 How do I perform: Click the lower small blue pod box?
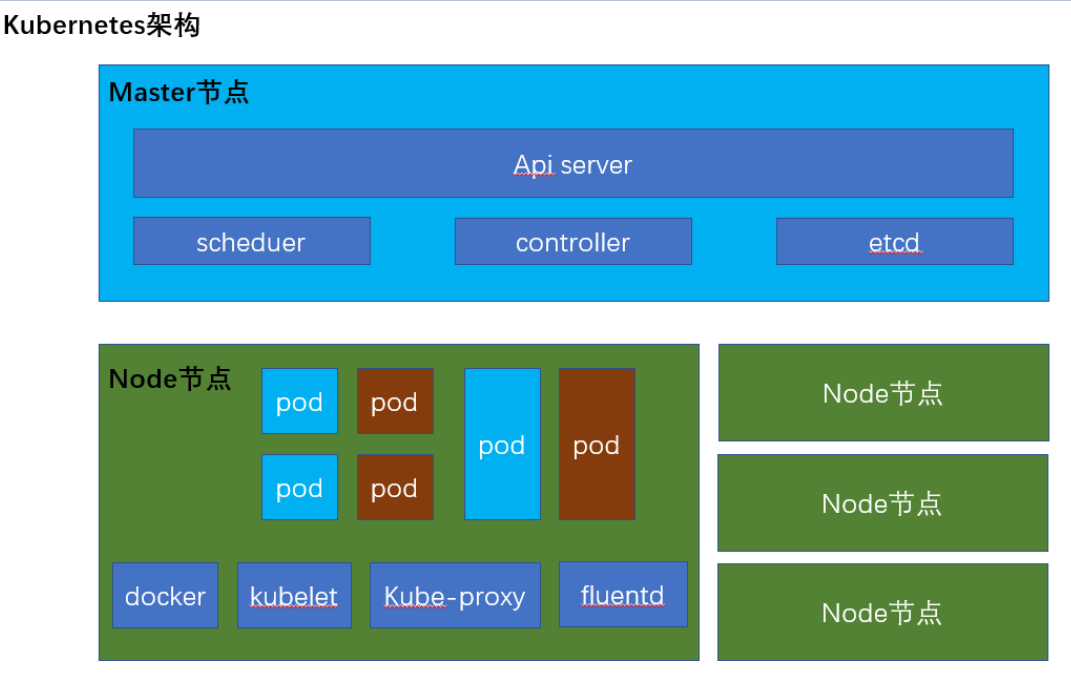point(299,487)
